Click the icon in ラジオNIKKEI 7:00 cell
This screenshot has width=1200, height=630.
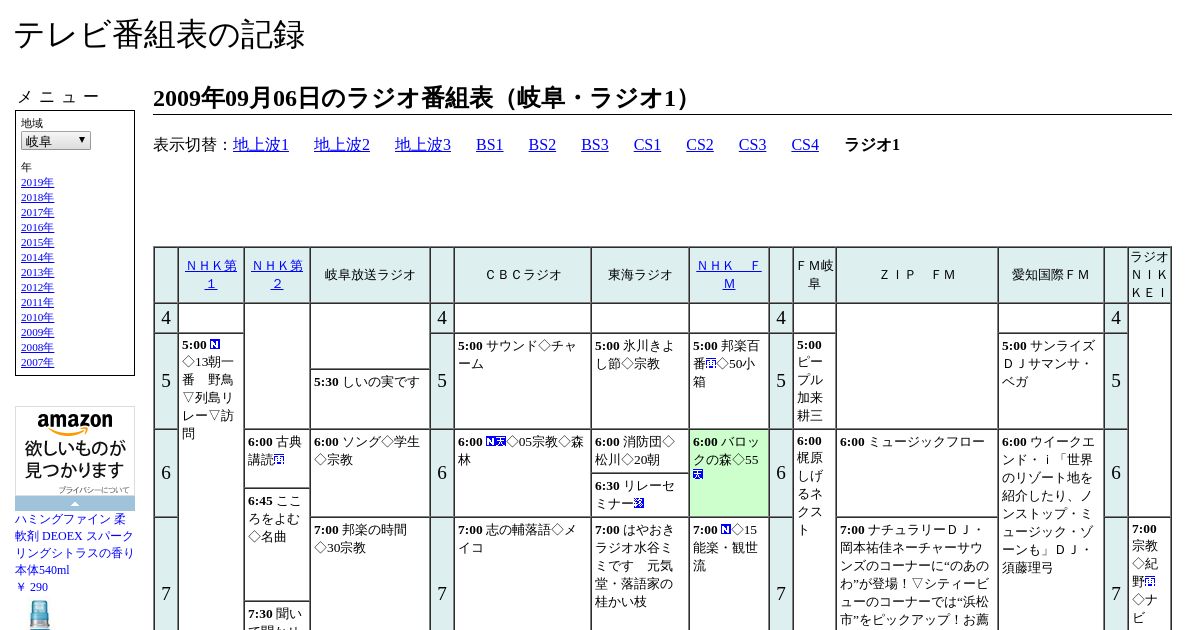pyautogui.click(x=1151, y=581)
